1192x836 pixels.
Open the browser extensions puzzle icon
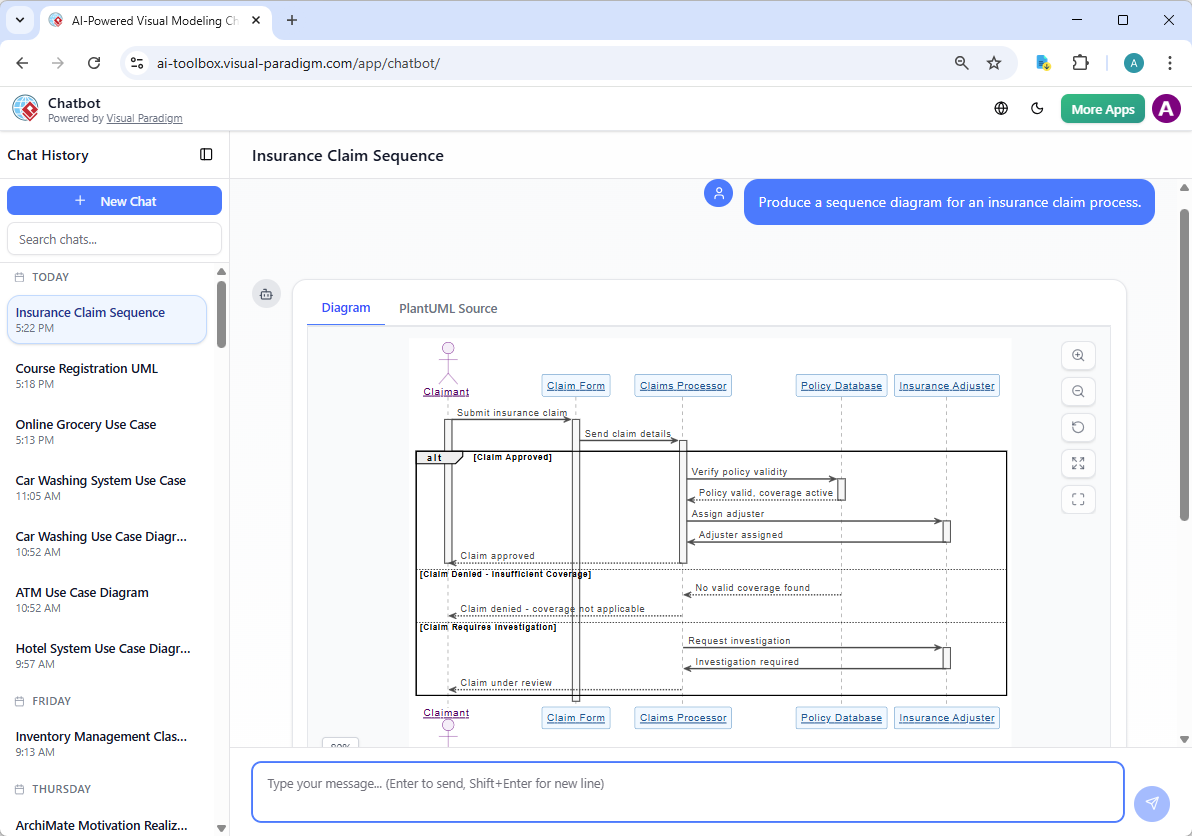[1080, 62]
